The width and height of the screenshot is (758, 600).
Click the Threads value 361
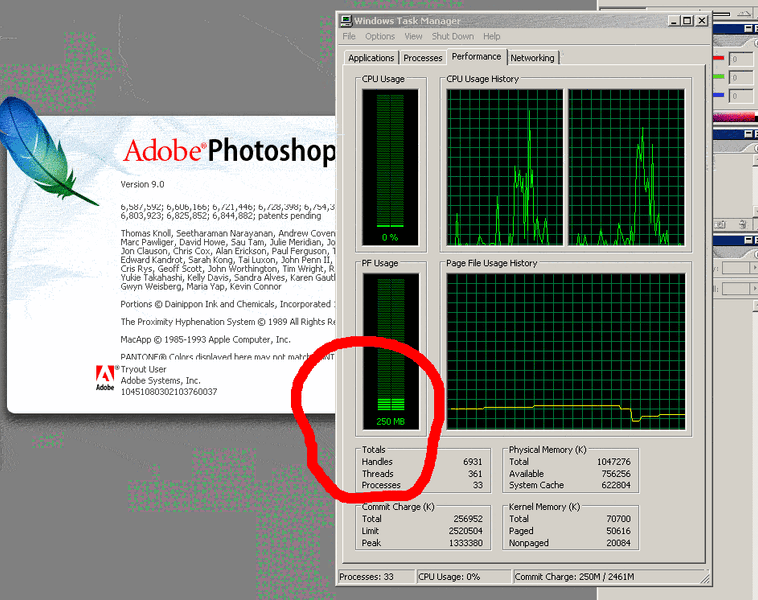[475, 474]
